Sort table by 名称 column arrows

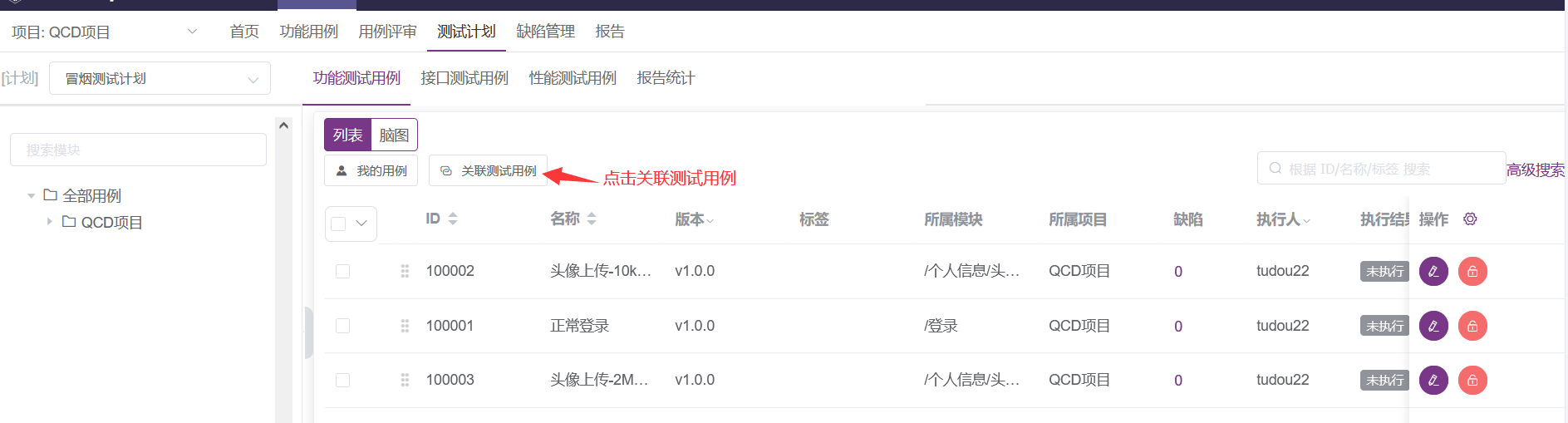(x=592, y=219)
